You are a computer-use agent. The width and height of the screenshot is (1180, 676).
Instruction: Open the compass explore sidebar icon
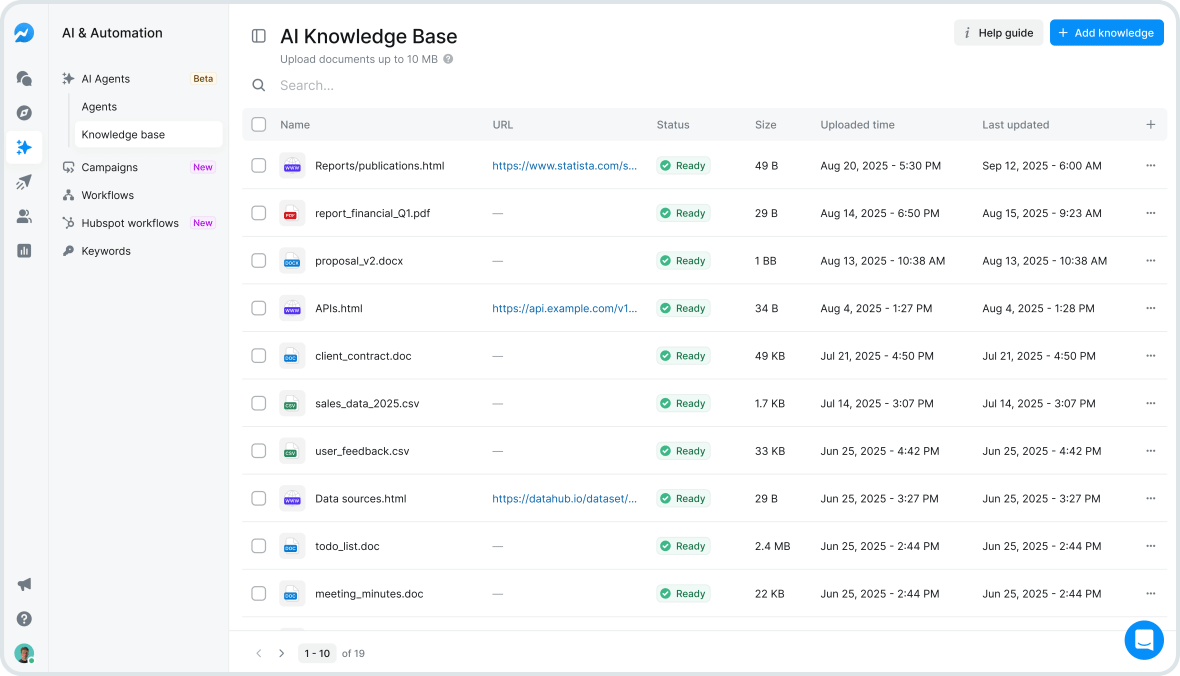pyautogui.click(x=24, y=113)
